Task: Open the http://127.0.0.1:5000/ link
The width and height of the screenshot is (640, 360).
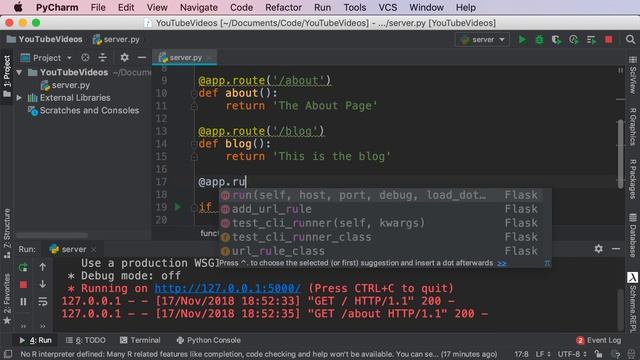Action: 227,288
